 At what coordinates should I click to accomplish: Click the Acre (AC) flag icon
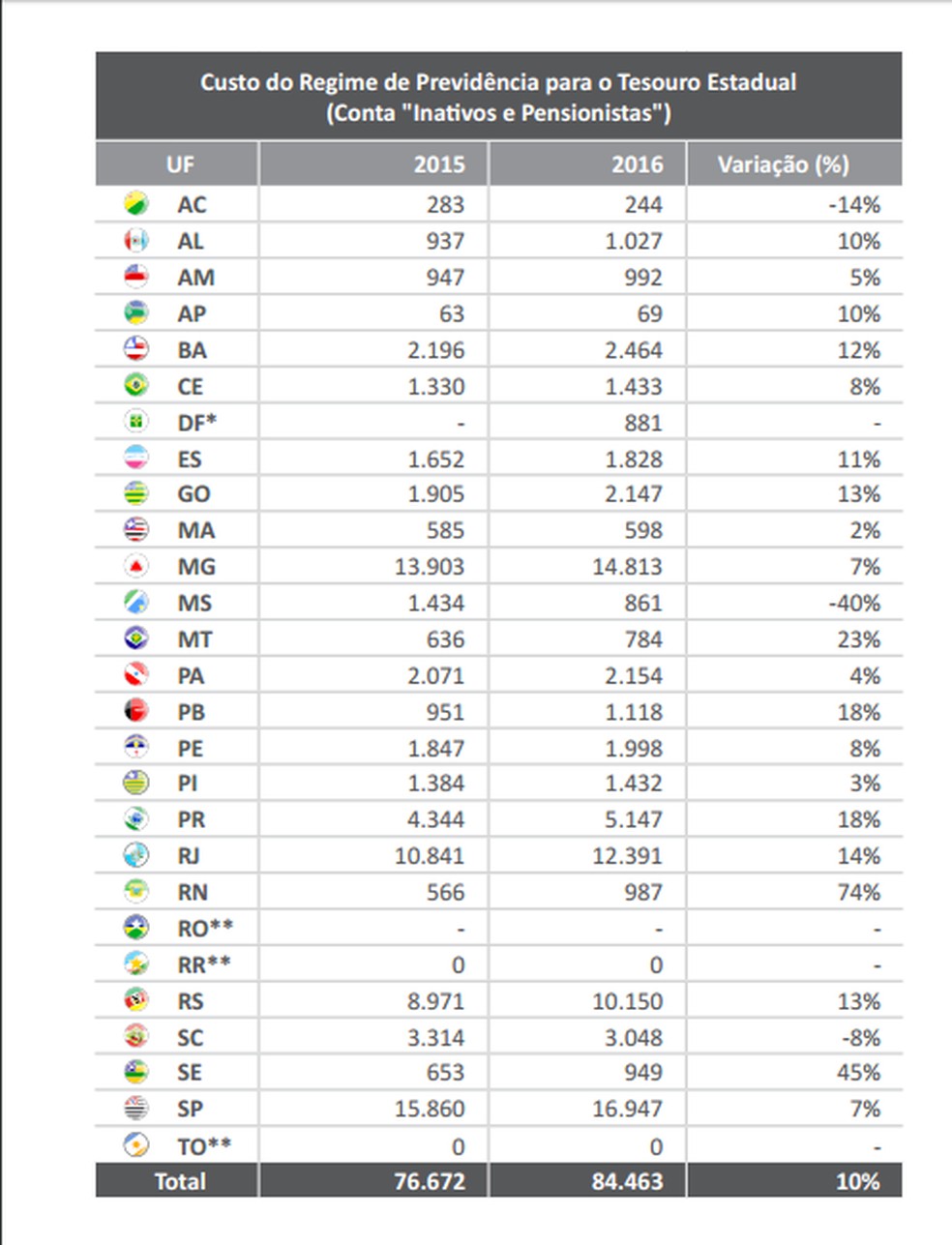[136, 204]
